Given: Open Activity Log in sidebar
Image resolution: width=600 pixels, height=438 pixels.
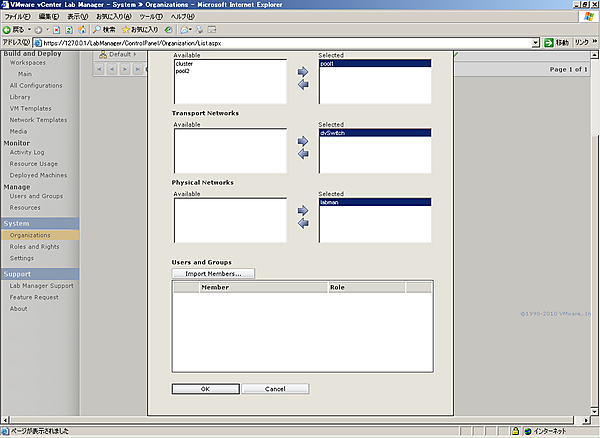Looking at the screenshot, I should 27,152.
